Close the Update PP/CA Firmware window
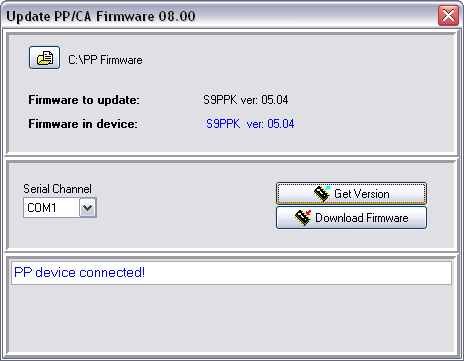 coord(448,15)
